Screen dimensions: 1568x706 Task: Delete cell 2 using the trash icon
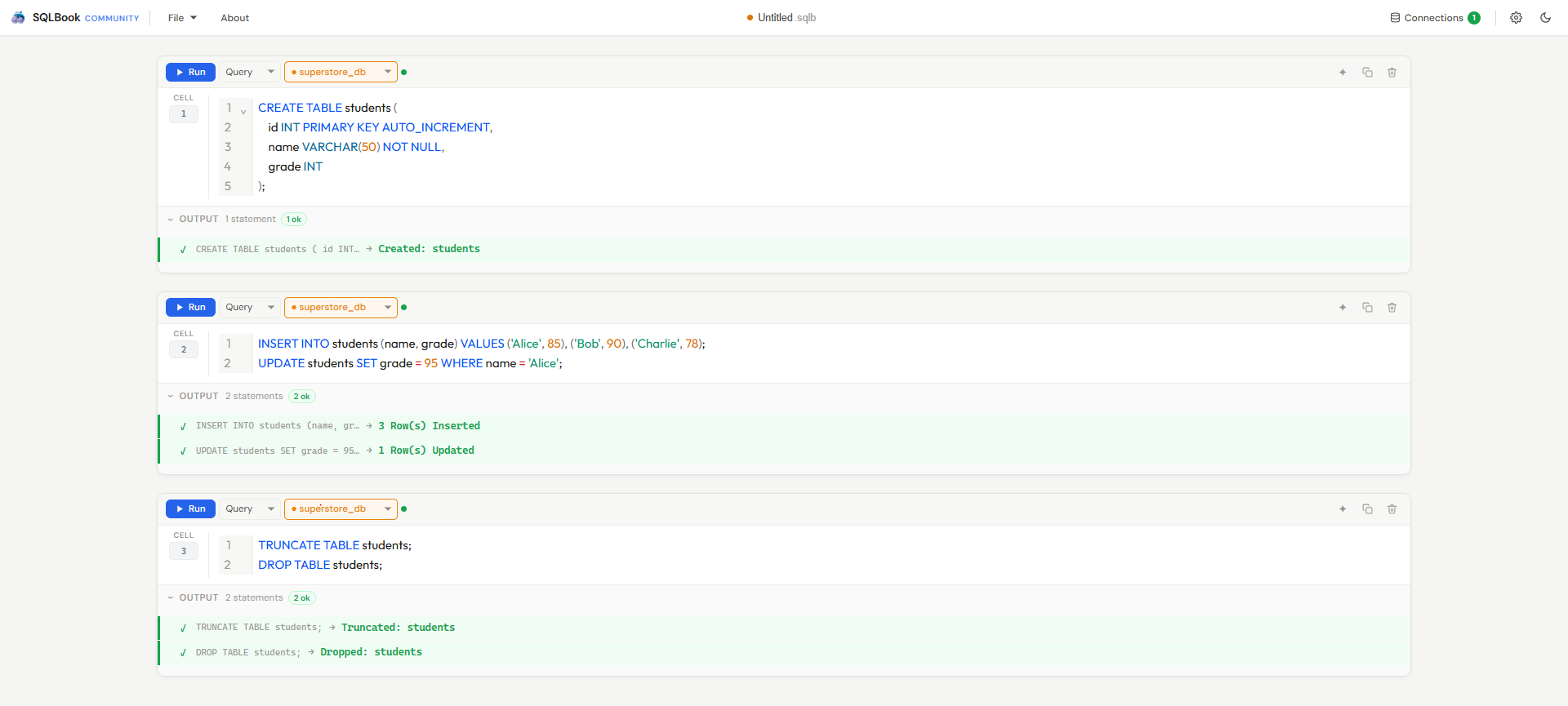pyautogui.click(x=1392, y=308)
